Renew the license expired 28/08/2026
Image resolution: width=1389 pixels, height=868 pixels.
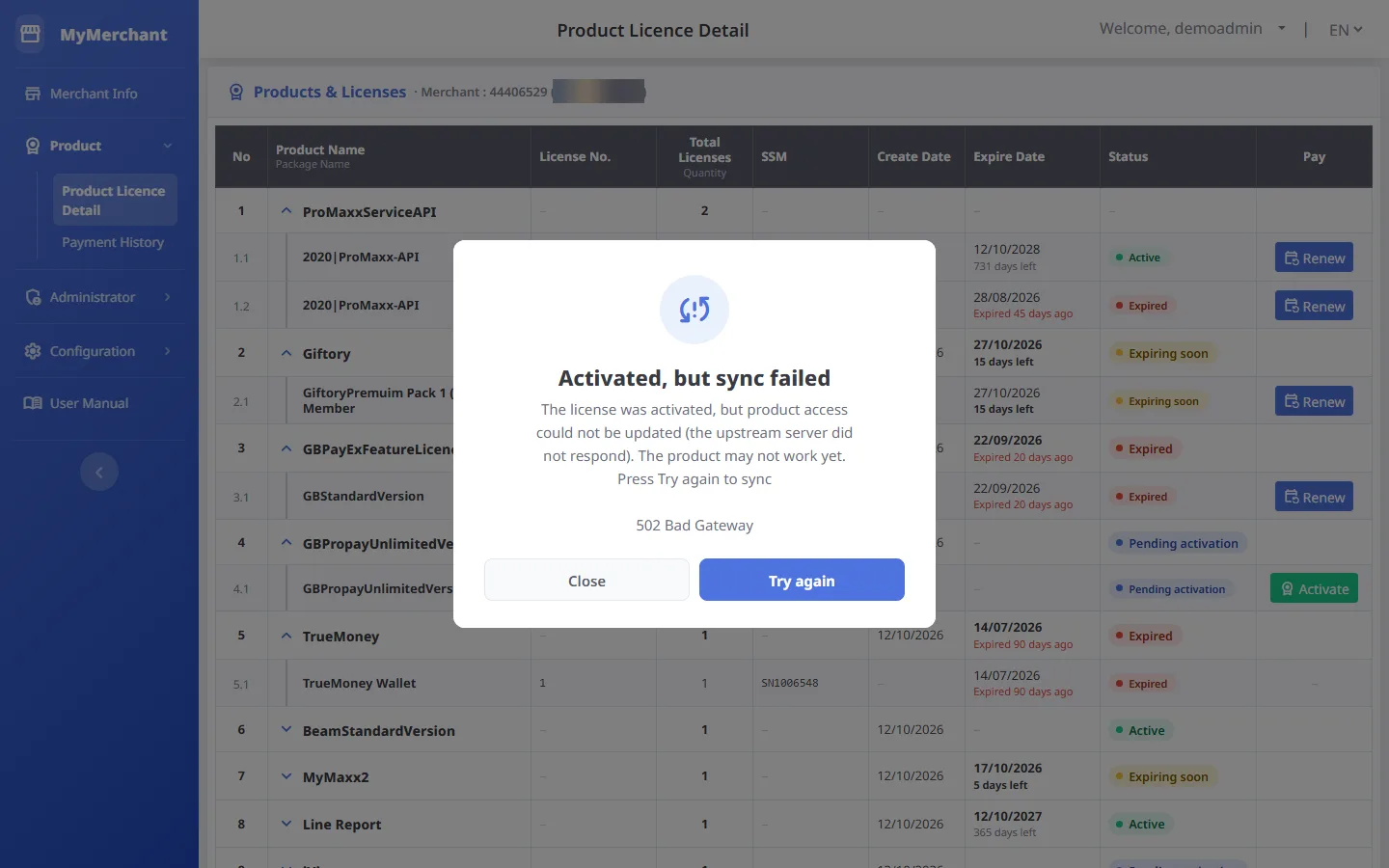coord(1314,306)
